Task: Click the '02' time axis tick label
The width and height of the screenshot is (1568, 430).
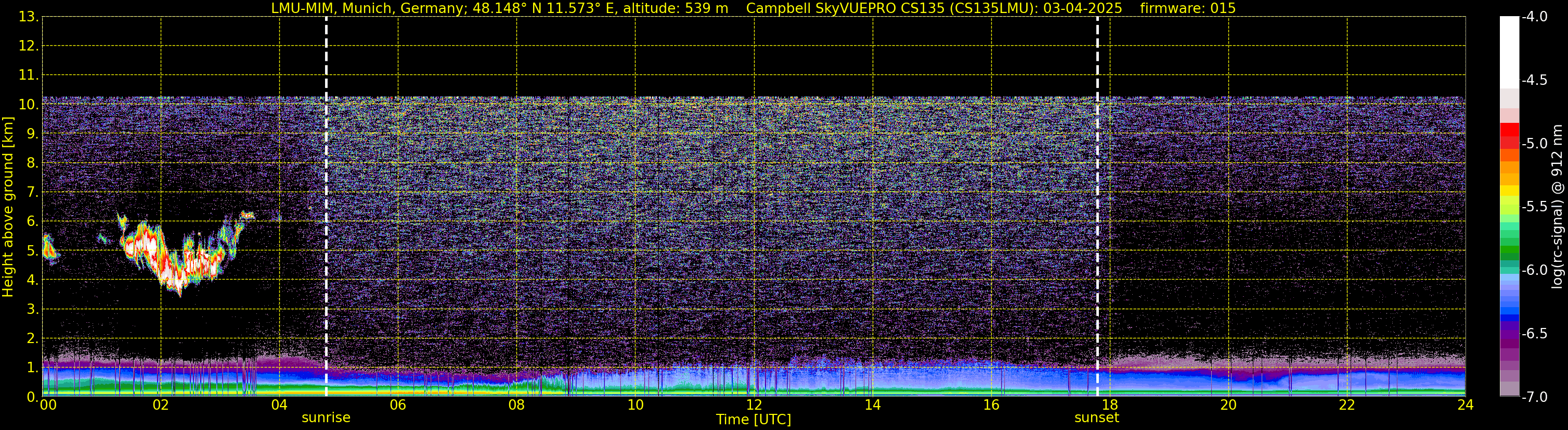Action: pyautogui.click(x=161, y=406)
